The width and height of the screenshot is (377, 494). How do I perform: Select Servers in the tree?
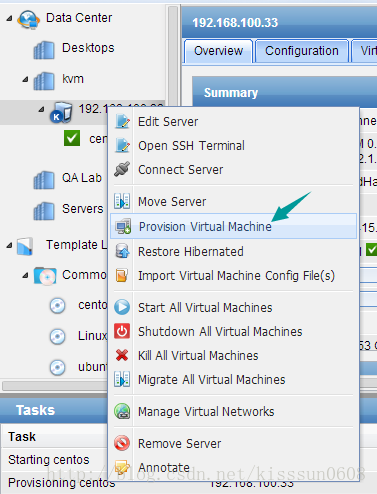pyautogui.click(x=83, y=209)
